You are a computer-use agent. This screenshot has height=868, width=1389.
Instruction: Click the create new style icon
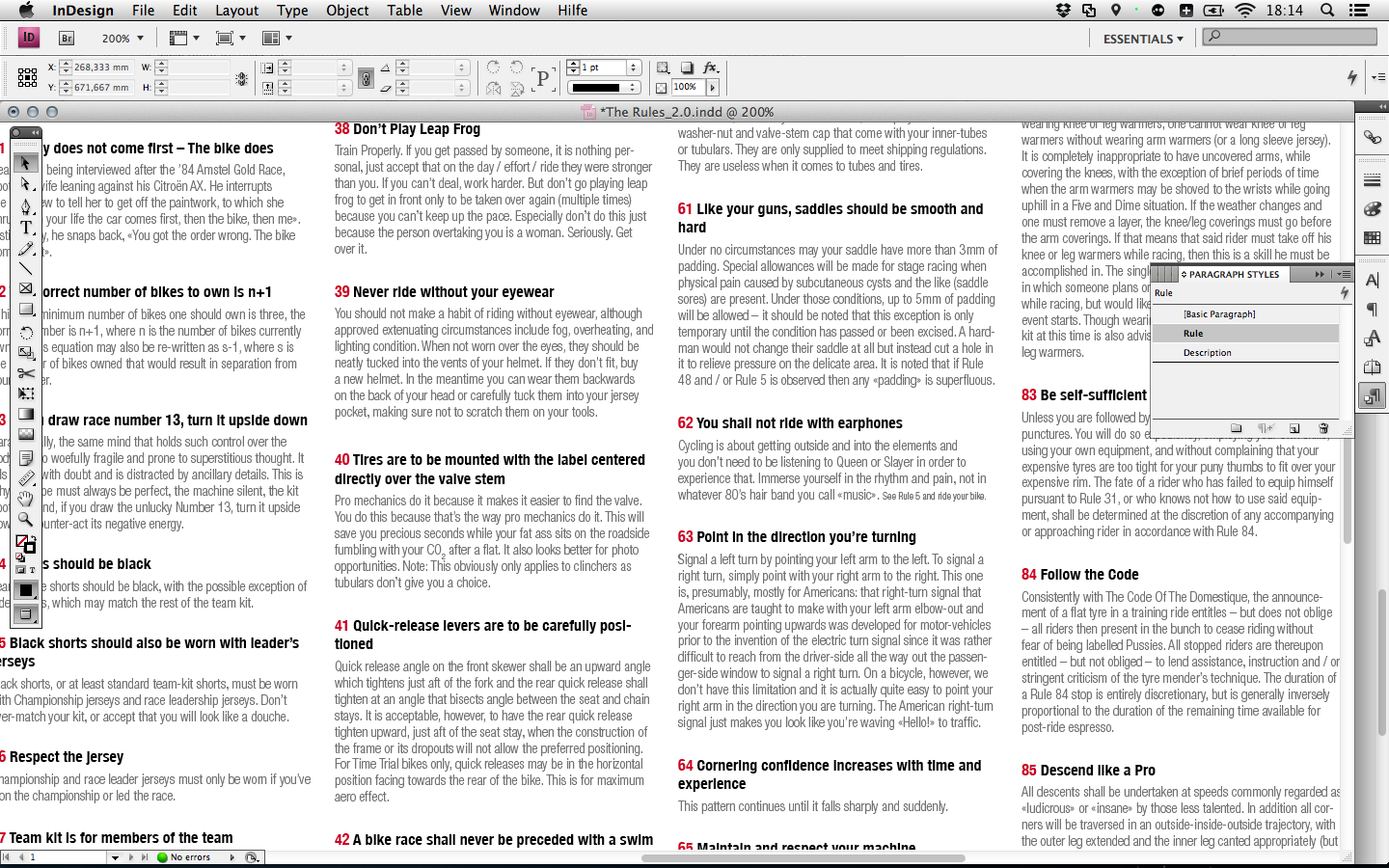(x=1294, y=428)
